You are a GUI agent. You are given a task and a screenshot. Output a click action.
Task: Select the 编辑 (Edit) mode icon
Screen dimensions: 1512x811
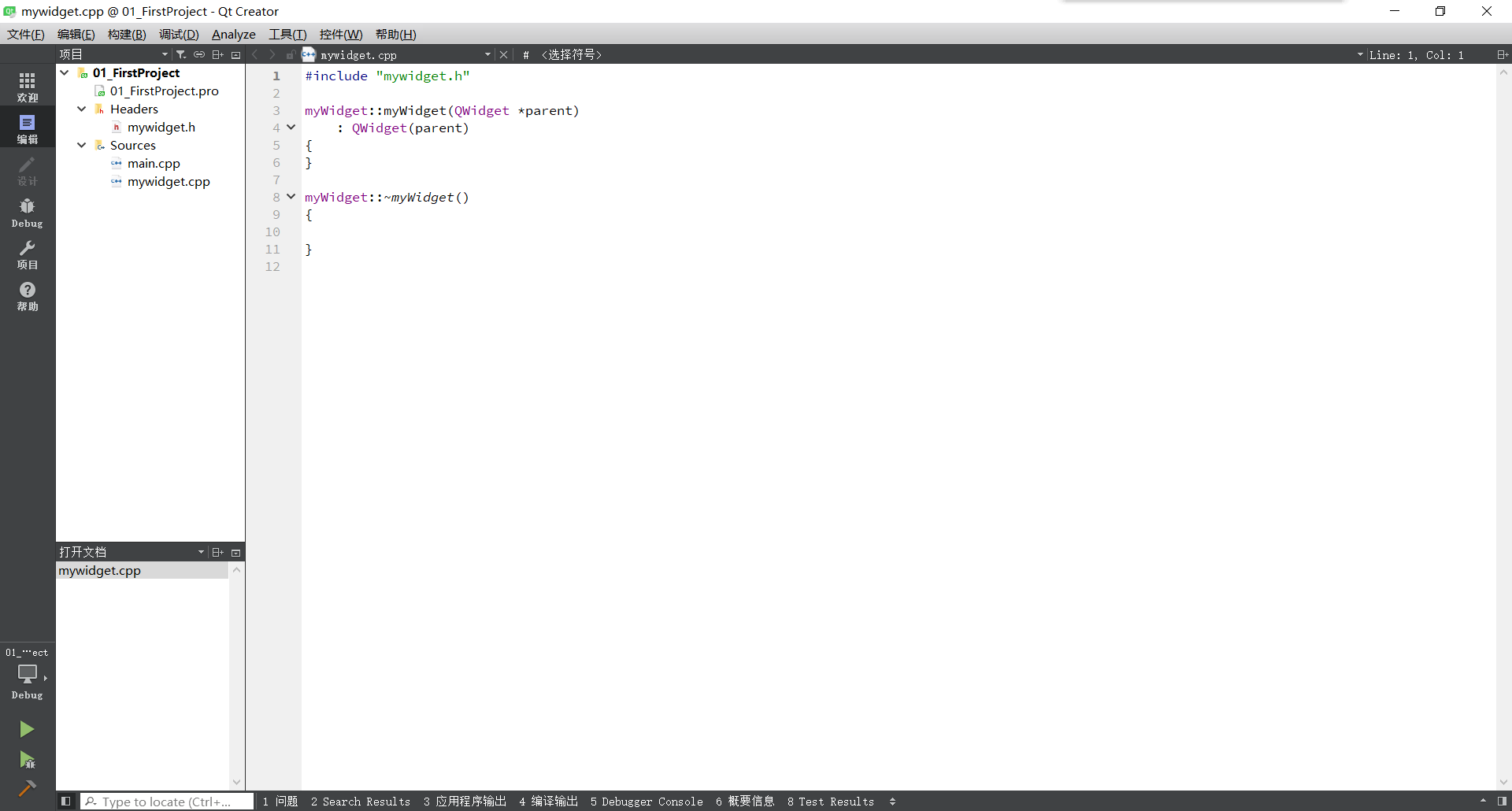tap(27, 127)
